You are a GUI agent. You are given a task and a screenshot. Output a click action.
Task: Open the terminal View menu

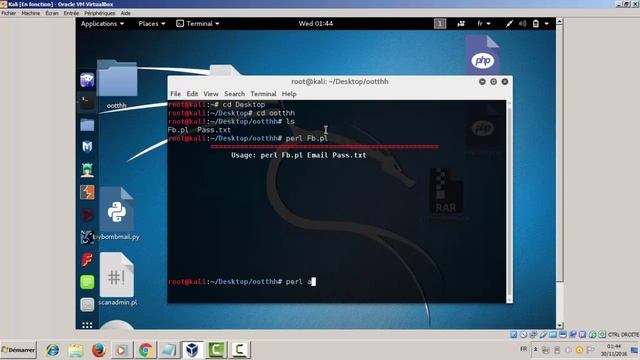pyautogui.click(x=211, y=94)
